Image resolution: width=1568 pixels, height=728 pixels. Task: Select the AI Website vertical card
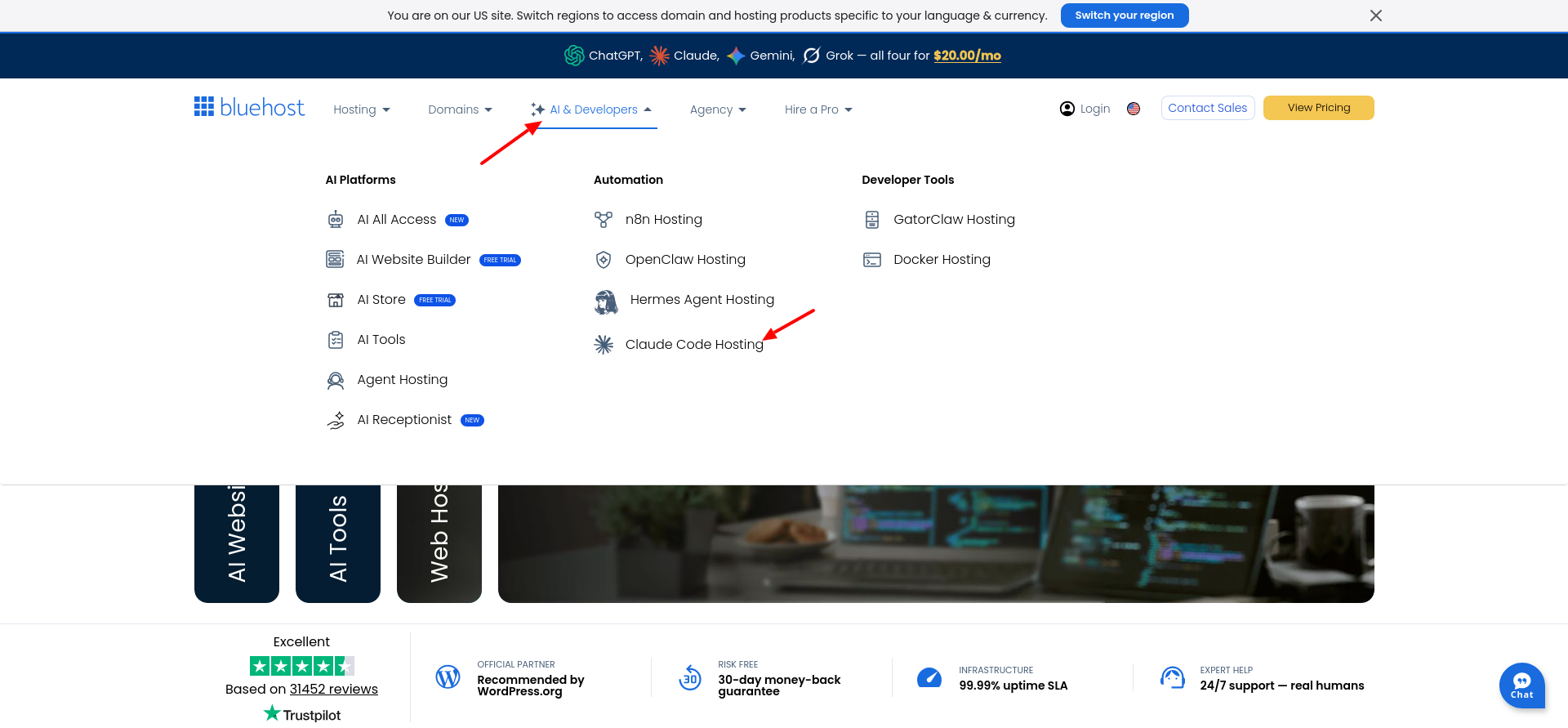click(x=237, y=544)
